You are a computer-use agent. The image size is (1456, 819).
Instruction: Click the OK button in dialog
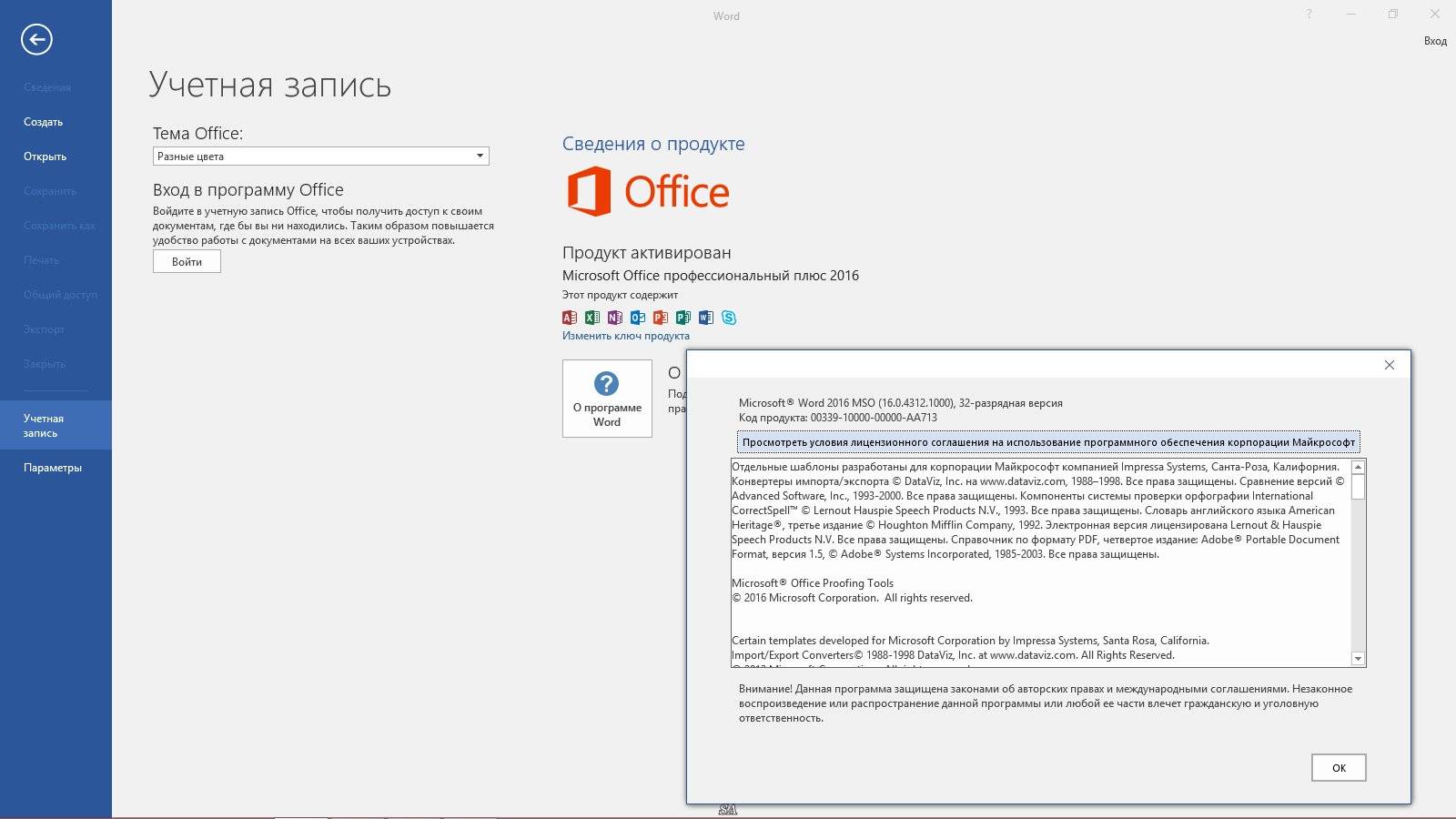click(1339, 767)
